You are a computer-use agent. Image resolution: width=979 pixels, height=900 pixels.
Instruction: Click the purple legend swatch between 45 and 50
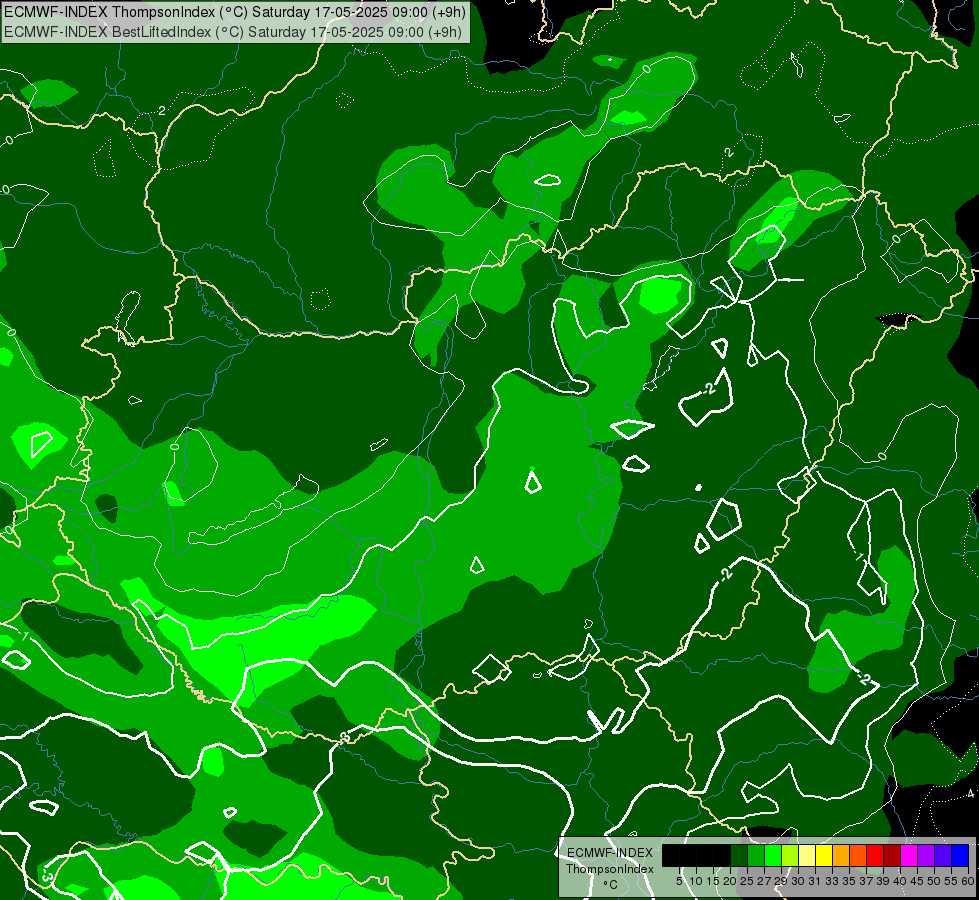point(926,855)
